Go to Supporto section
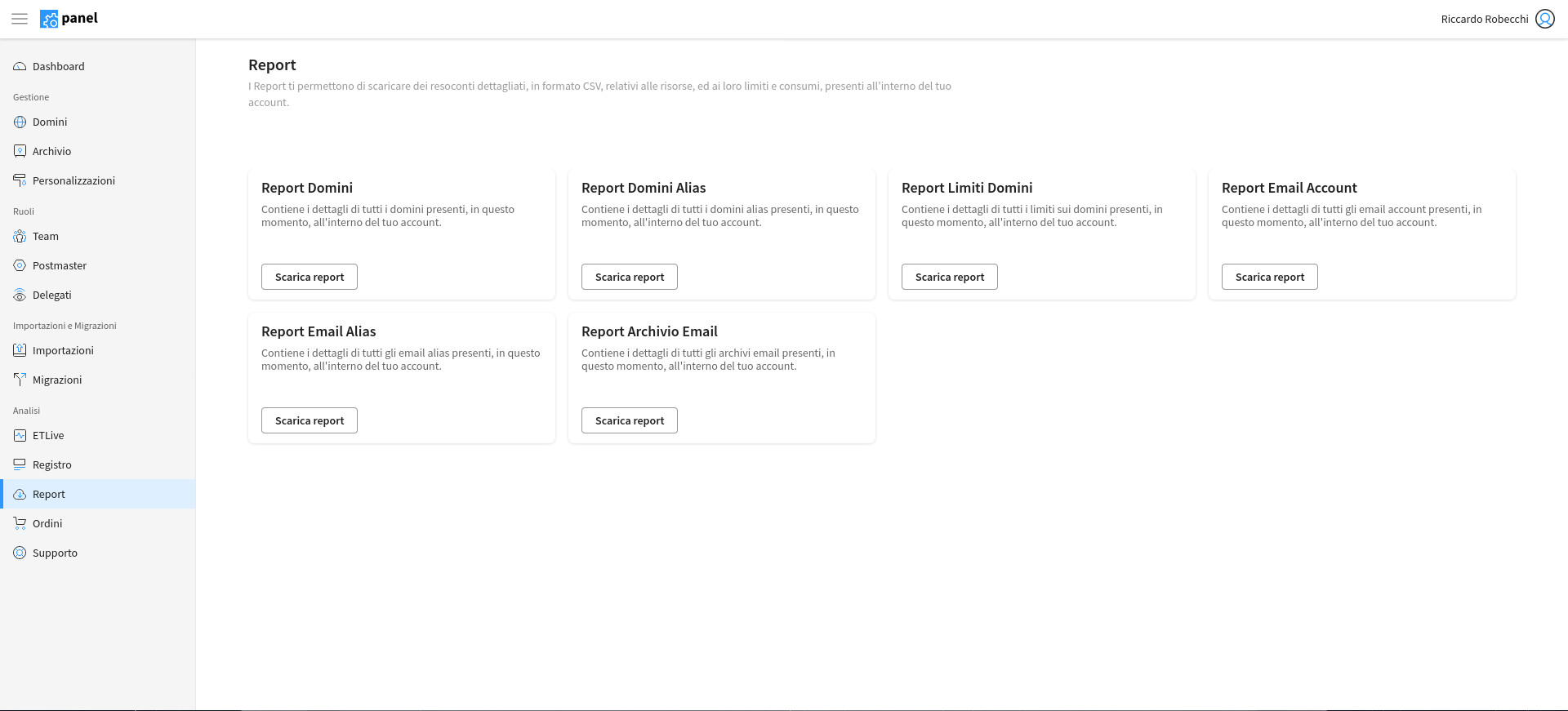The image size is (1568, 711). [x=98, y=553]
